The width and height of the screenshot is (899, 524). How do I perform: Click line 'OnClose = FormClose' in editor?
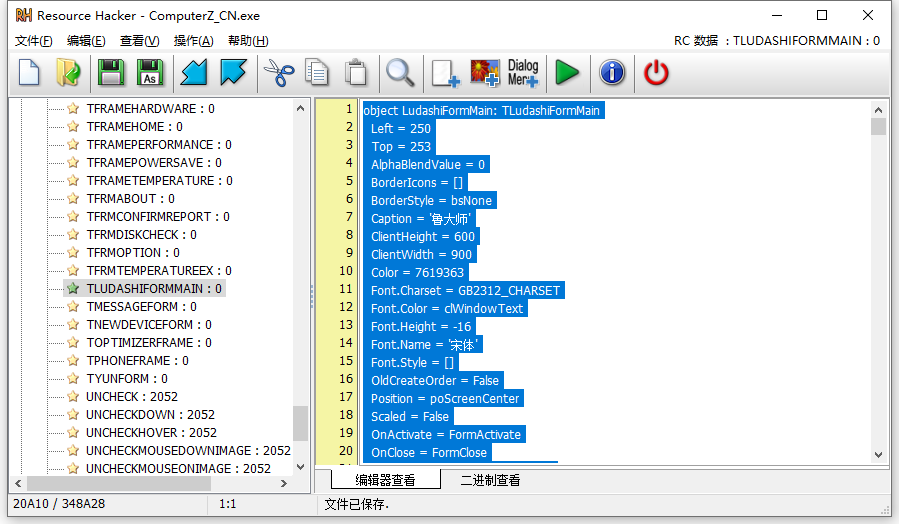click(427, 452)
